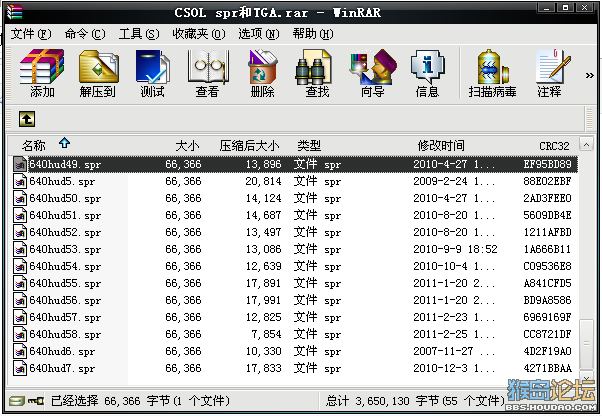Select file name 640hud58.spr
This screenshot has height=416, width=602.
65,334
